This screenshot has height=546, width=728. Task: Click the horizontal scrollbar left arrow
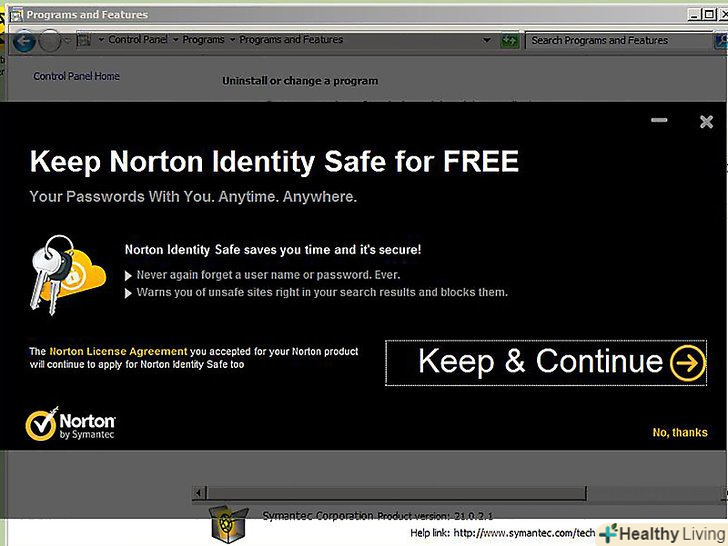click(199, 493)
